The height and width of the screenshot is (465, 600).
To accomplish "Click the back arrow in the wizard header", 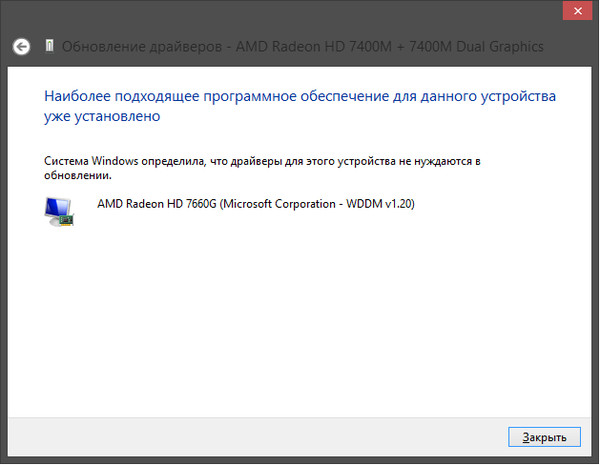I will [21, 47].
